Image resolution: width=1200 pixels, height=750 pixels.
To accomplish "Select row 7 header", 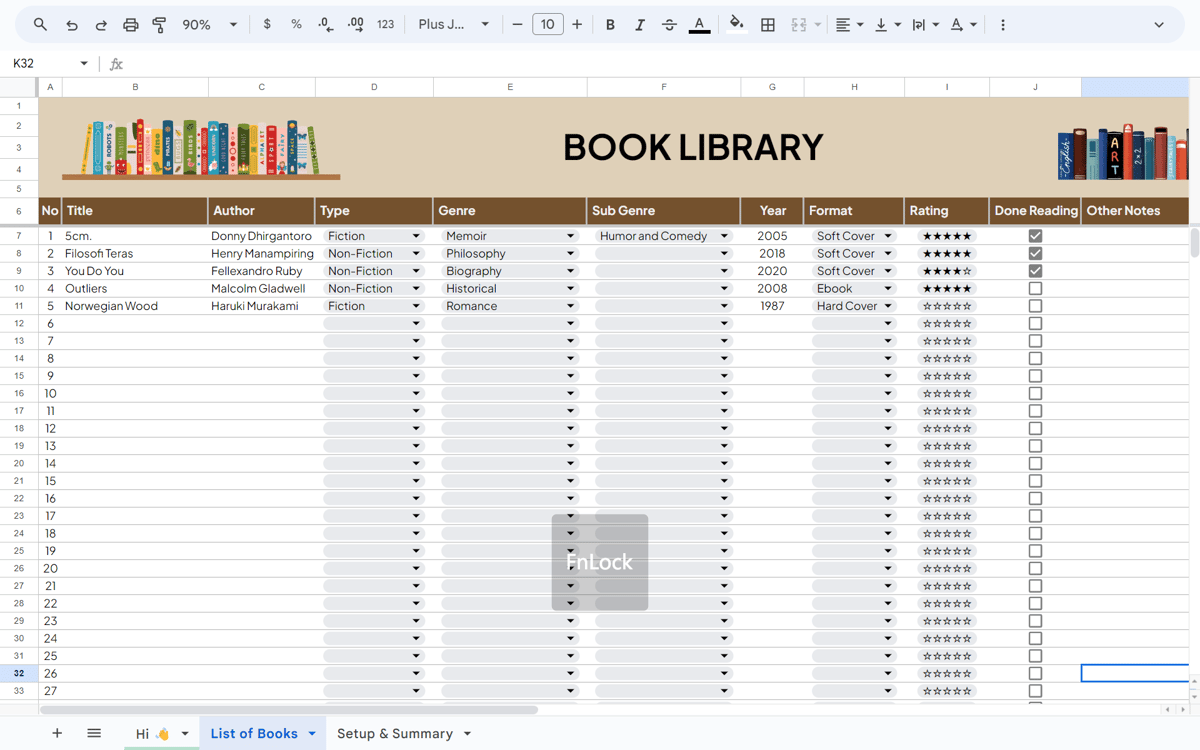I will [x=19, y=236].
